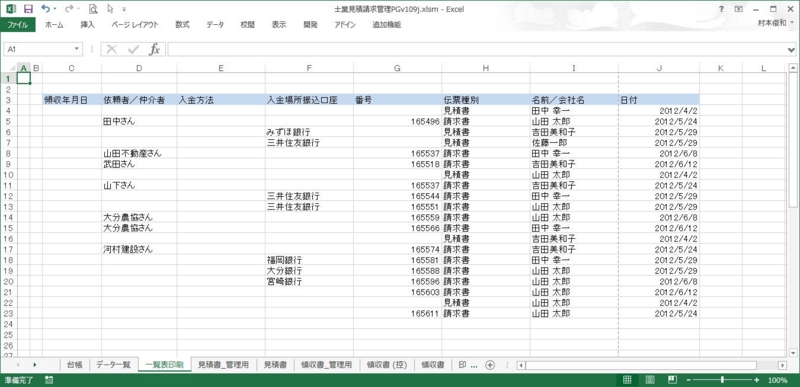Open the 村本俊和 account menu
The height and width of the screenshot is (387, 800).
tap(775, 23)
